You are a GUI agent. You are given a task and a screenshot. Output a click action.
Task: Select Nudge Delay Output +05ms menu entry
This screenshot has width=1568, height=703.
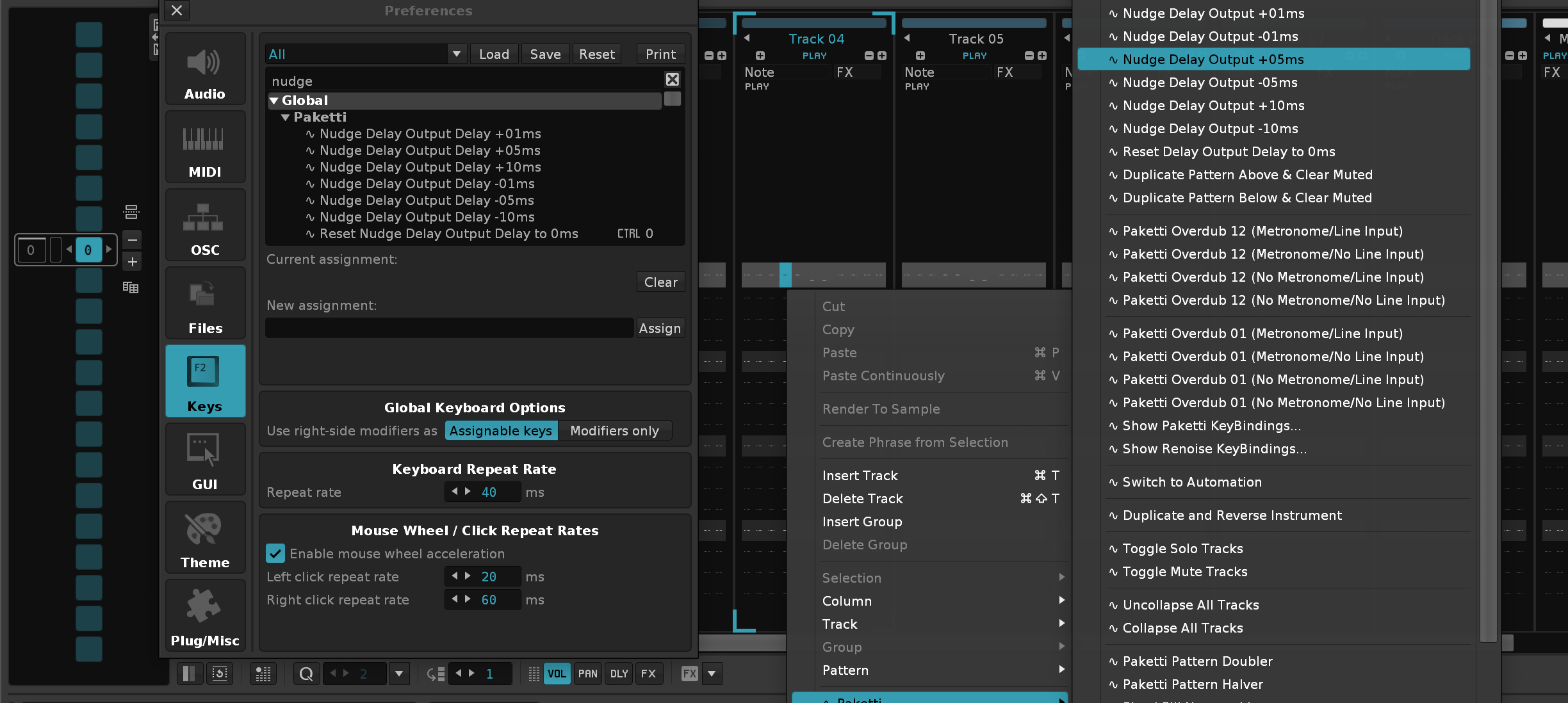pos(1213,60)
